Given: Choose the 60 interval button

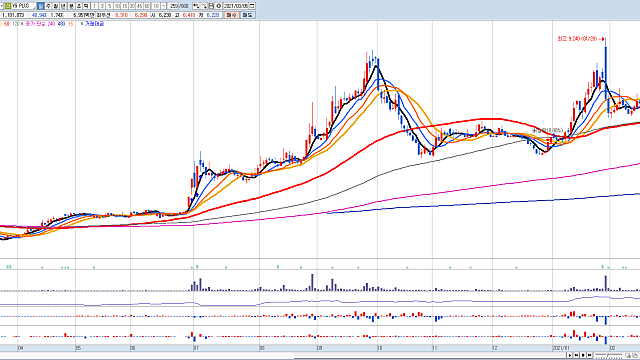Looking at the screenshot, I should pos(147,6).
